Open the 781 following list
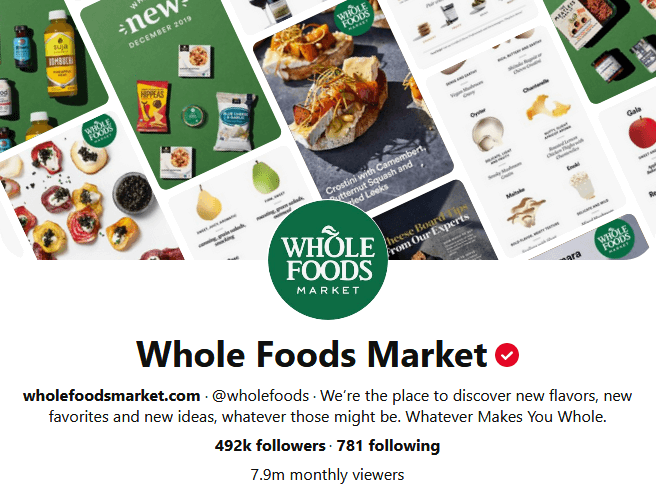Screen dimensions: 656x490 (388, 446)
